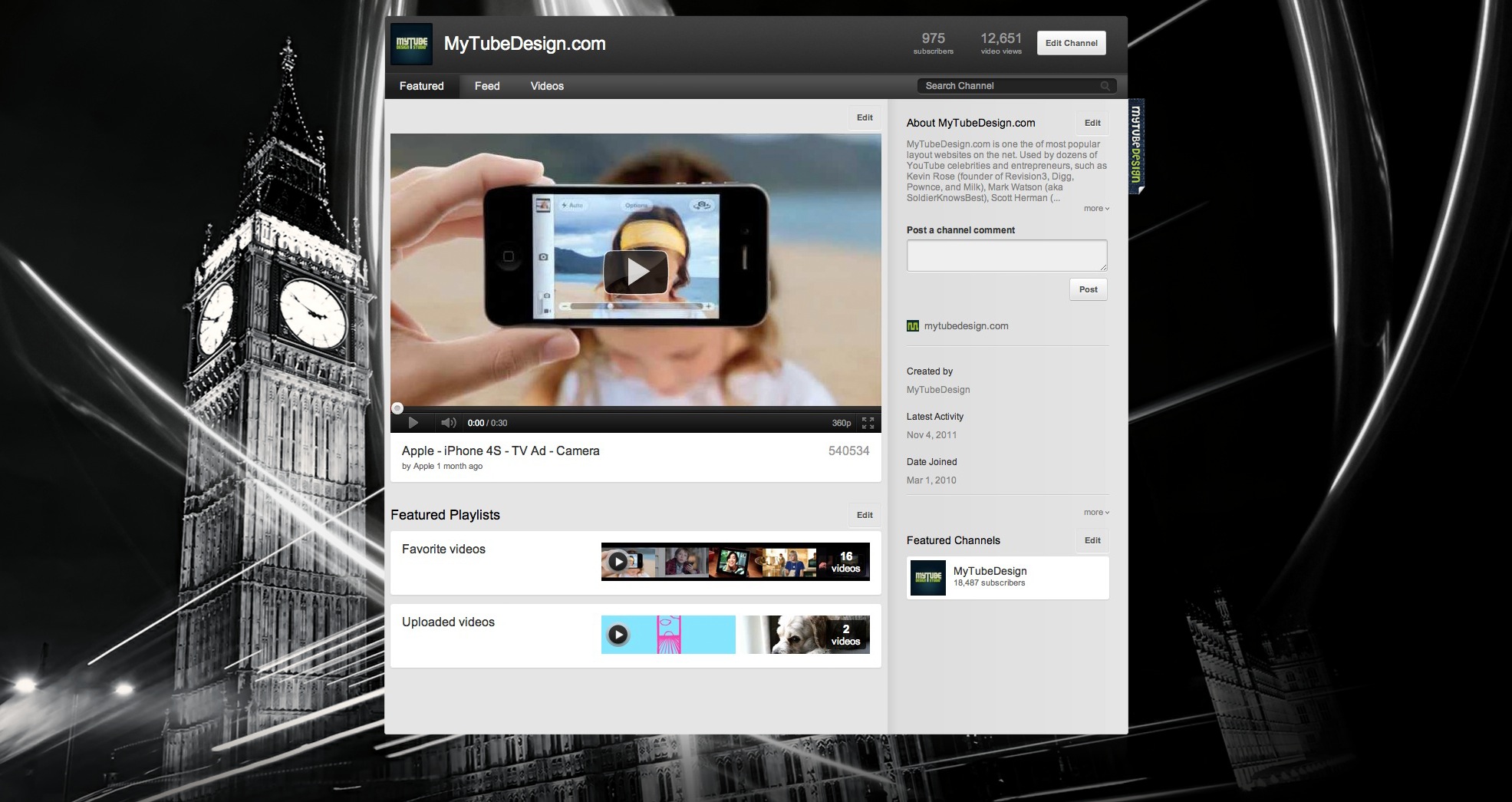The height and width of the screenshot is (802, 1512).
Task: Click the 975 subscribers count
Action: 933,43
